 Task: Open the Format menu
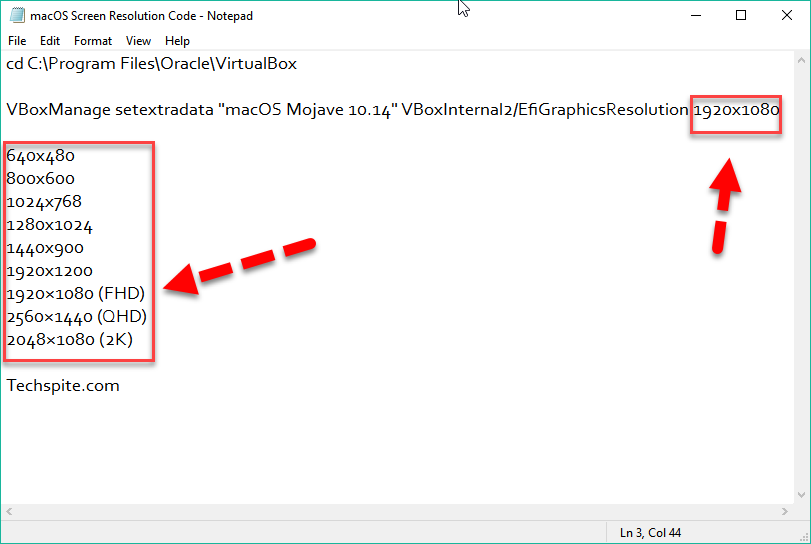tap(93, 41)
